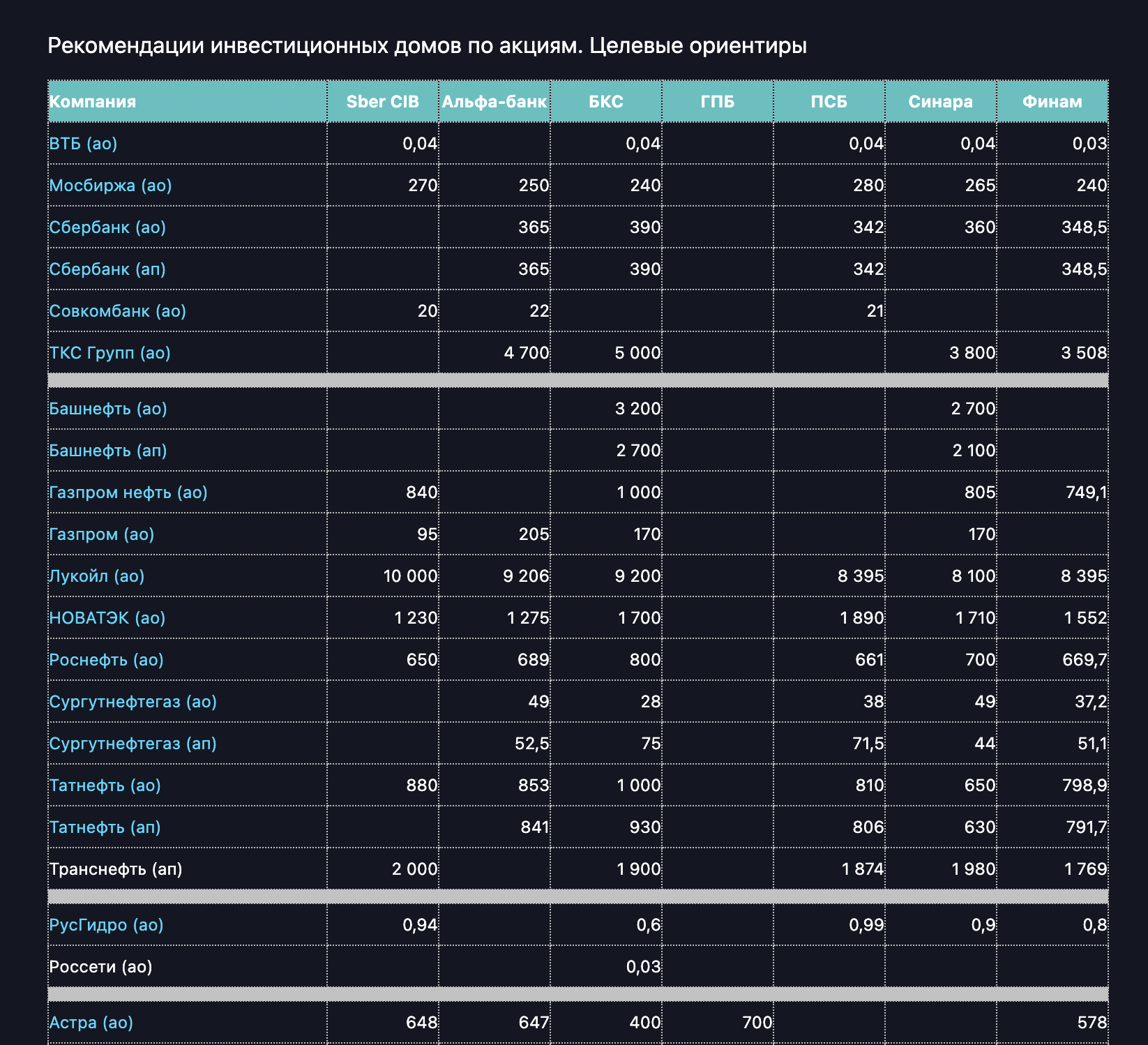Select ВТБ Финам value 0,03

[x=1090, y=144]
